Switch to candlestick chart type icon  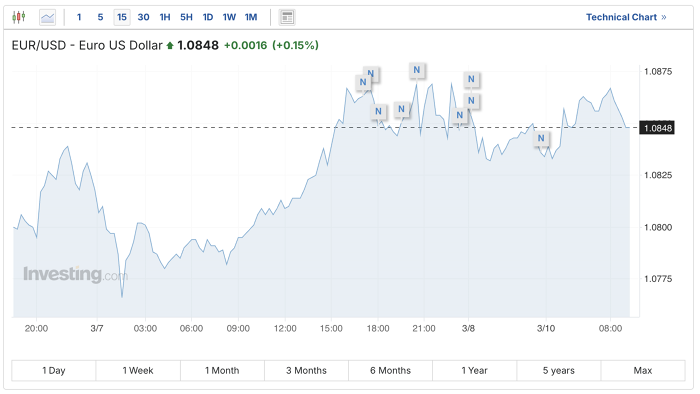[19, 17]
